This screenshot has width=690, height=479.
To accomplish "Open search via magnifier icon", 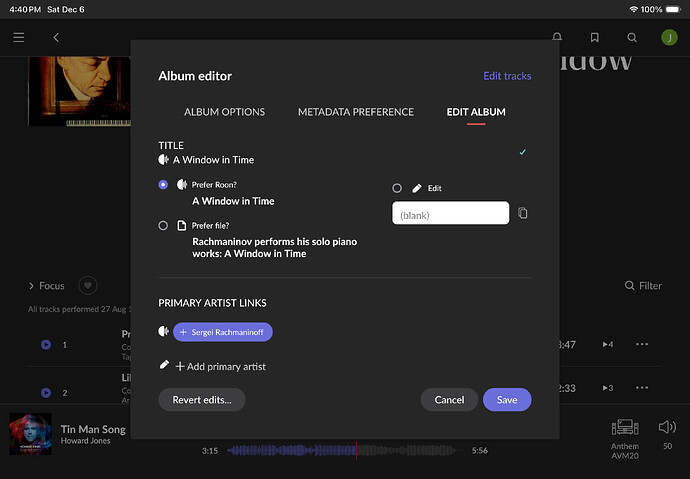I will coord(632,37).
